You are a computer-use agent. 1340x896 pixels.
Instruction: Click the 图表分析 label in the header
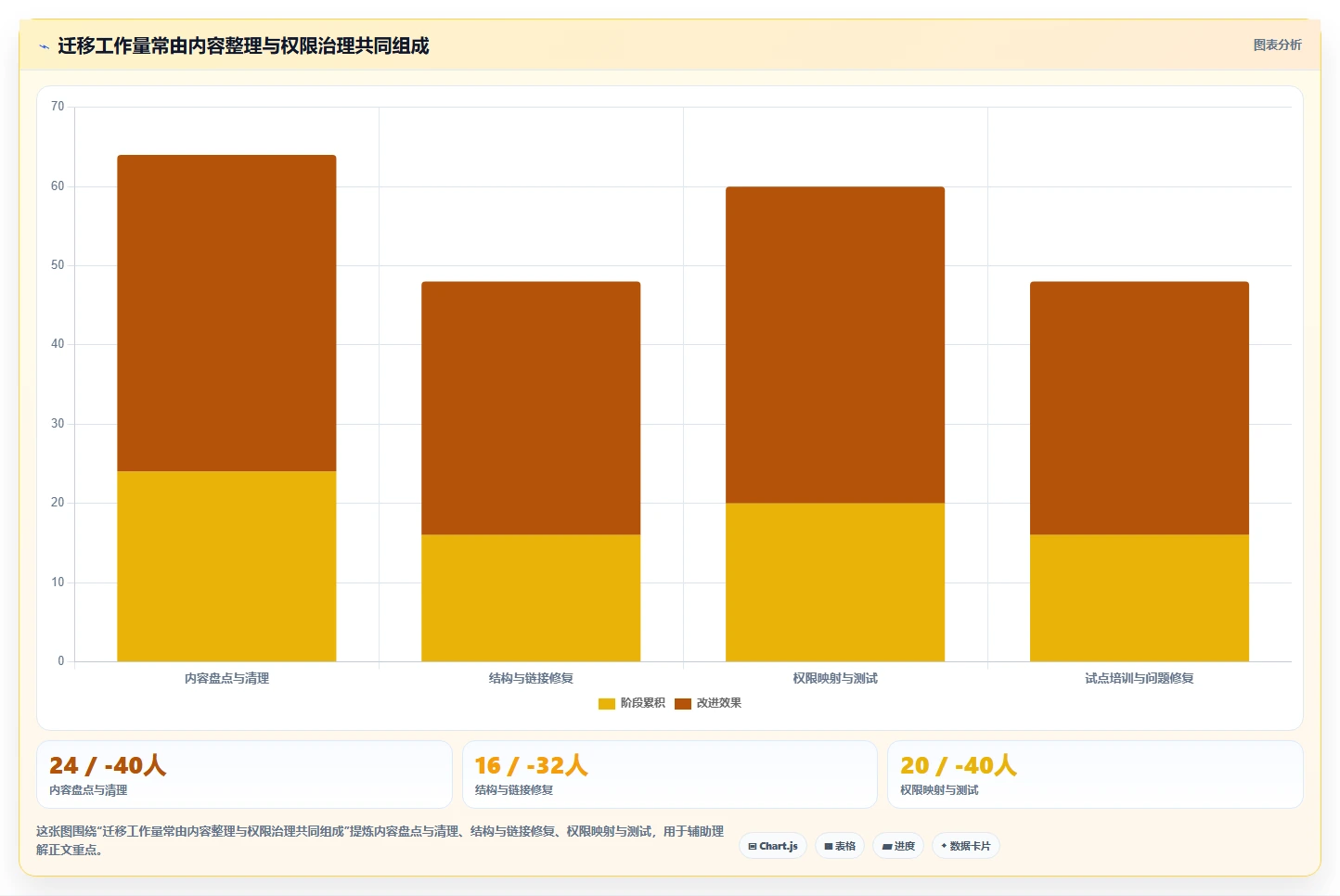point(1277,45)
